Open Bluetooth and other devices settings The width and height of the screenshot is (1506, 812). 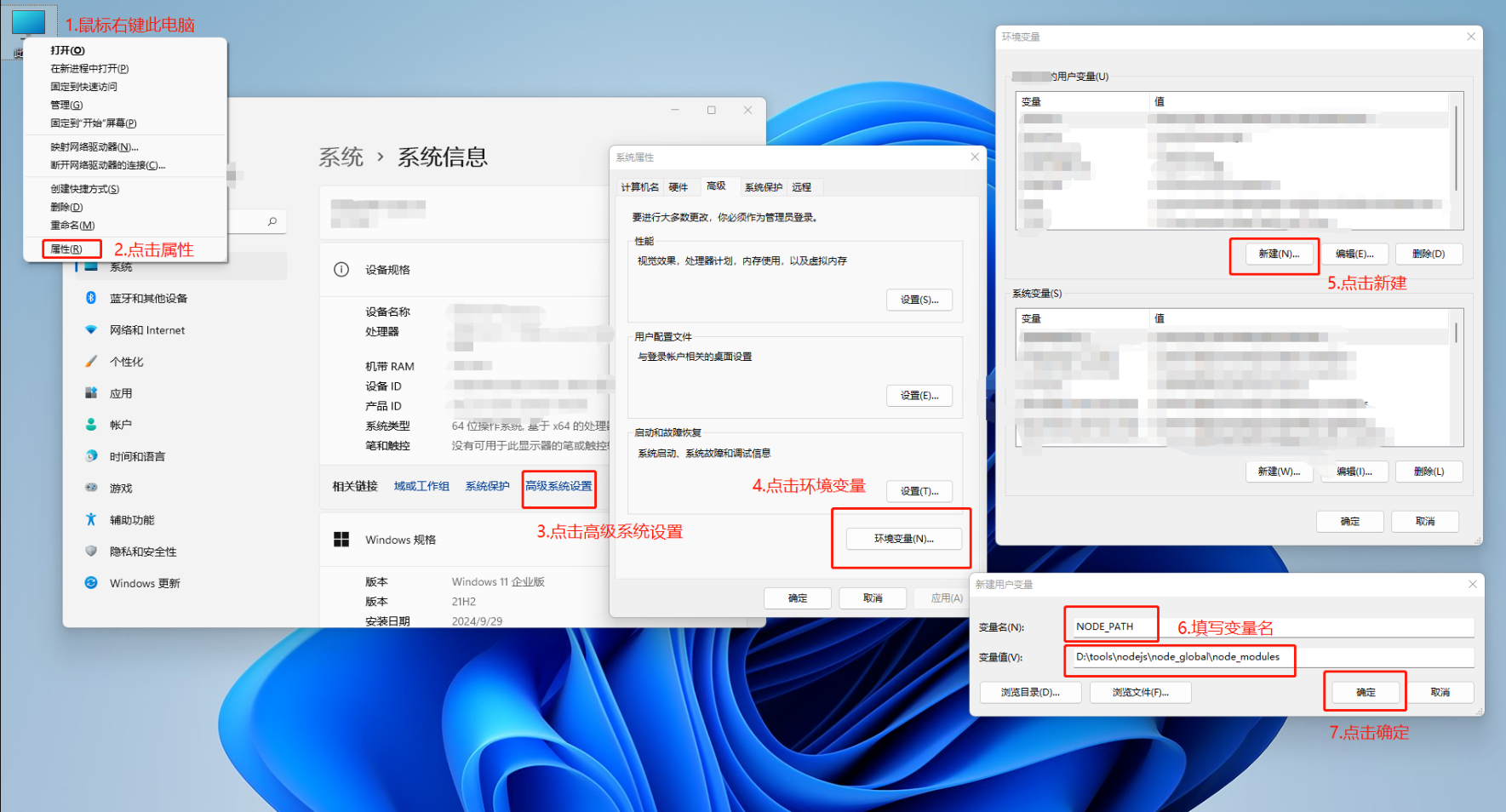(x=148, y=299)
